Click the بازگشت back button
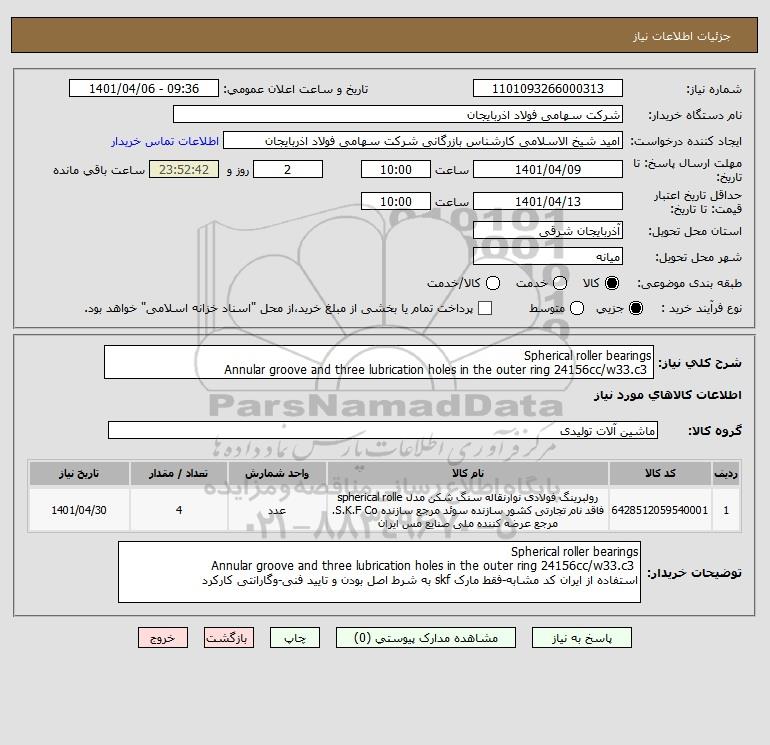The width and height of the screenshot is (770, 745). tap(229, 637)
